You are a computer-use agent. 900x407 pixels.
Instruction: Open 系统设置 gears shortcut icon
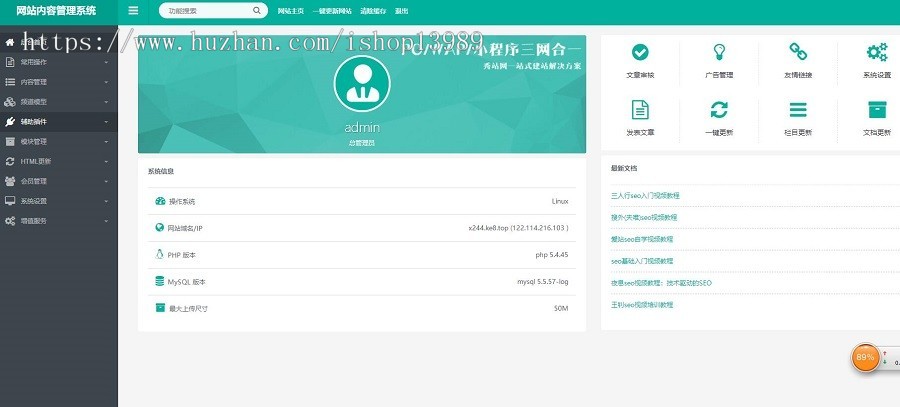(x=876, y=52)
